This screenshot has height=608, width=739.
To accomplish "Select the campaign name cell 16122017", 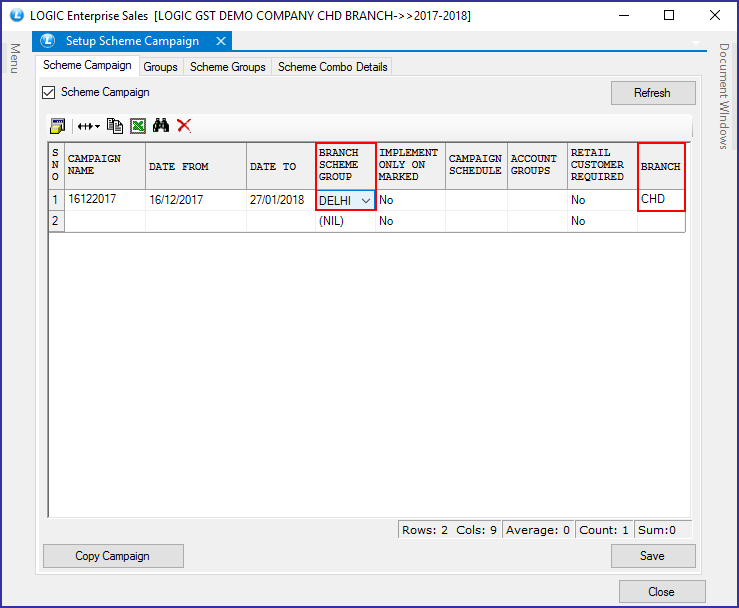I will click(x=105, y=200).
